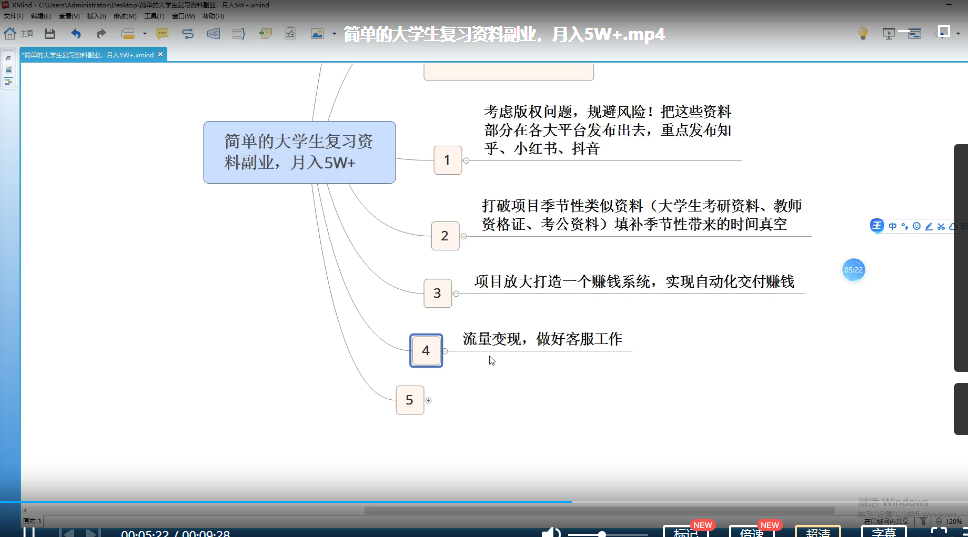
Task: Click the 项目放大打造一个赚钱系统 subtopic
Action: pos(634,282)
